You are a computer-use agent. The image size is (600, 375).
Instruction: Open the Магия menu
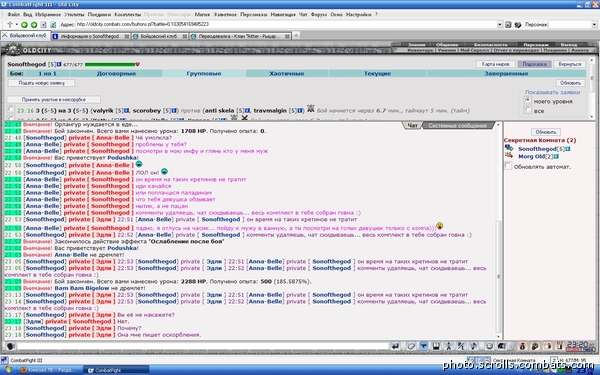coord(202,14)
